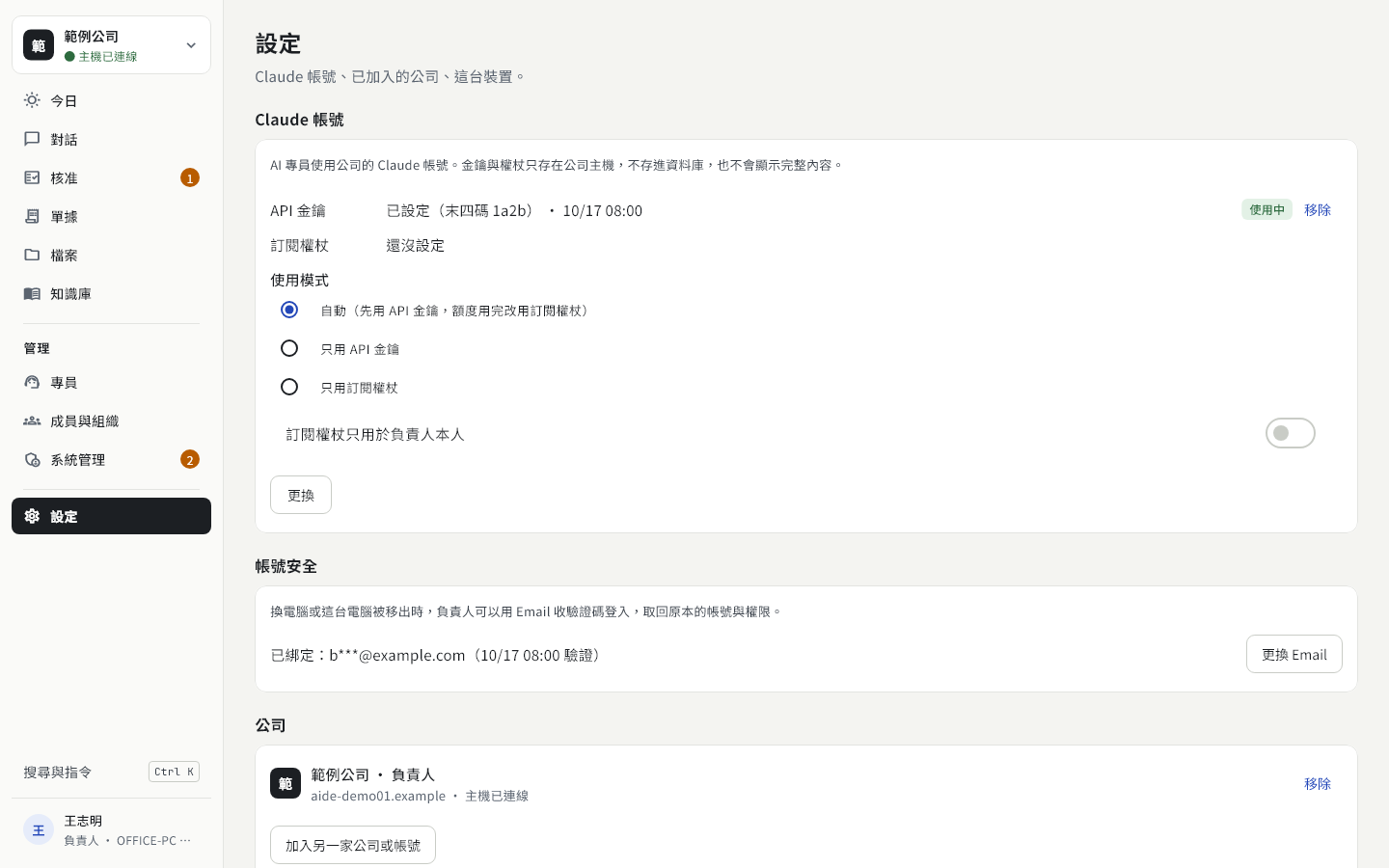Toggle 訂閱權杖只用於負責人本人 switch
Image resolution: width=1389 pixels, height=868 pixels.
coord(1291,433)
